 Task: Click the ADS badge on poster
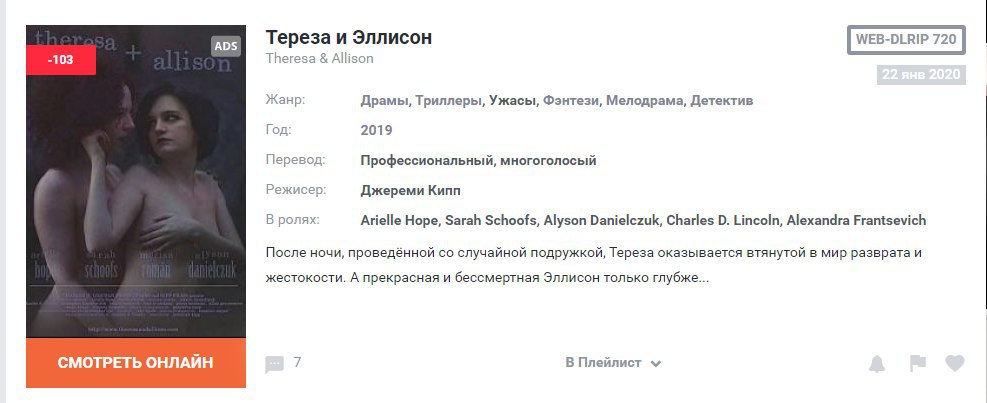click(226, 46)
